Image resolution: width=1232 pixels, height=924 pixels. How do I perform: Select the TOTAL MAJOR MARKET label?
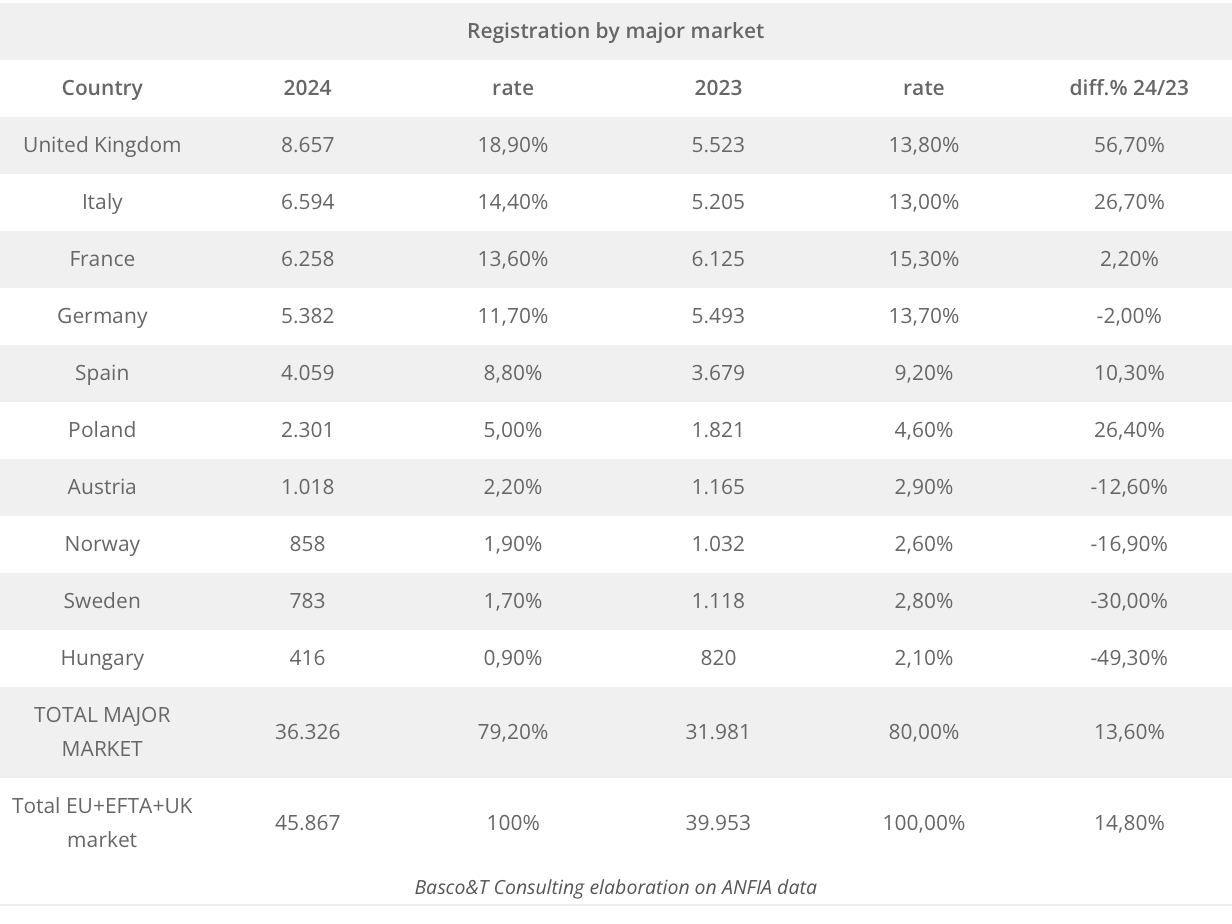click(x=102, y=731)
